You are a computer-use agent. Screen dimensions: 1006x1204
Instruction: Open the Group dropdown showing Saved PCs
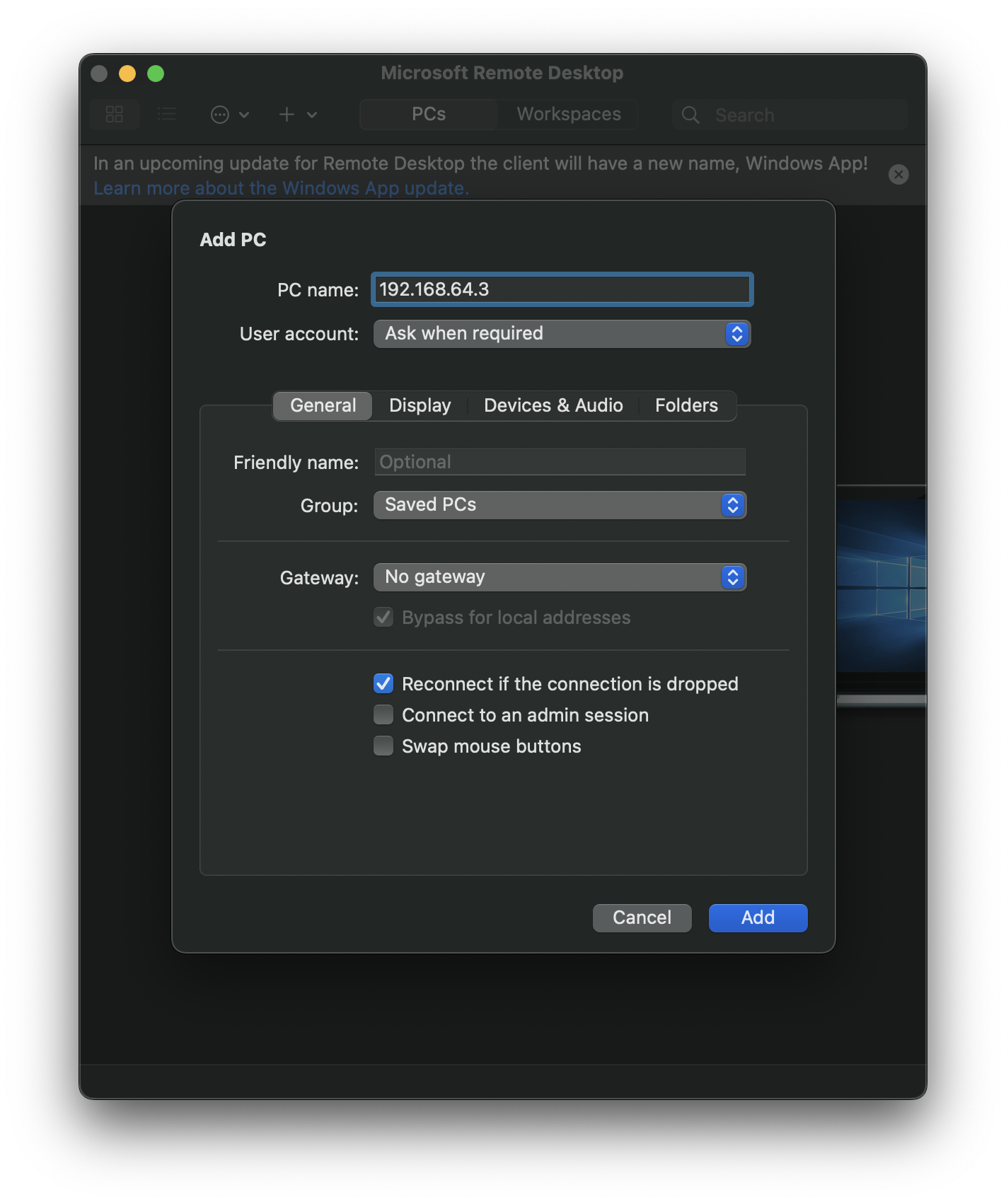560,505
